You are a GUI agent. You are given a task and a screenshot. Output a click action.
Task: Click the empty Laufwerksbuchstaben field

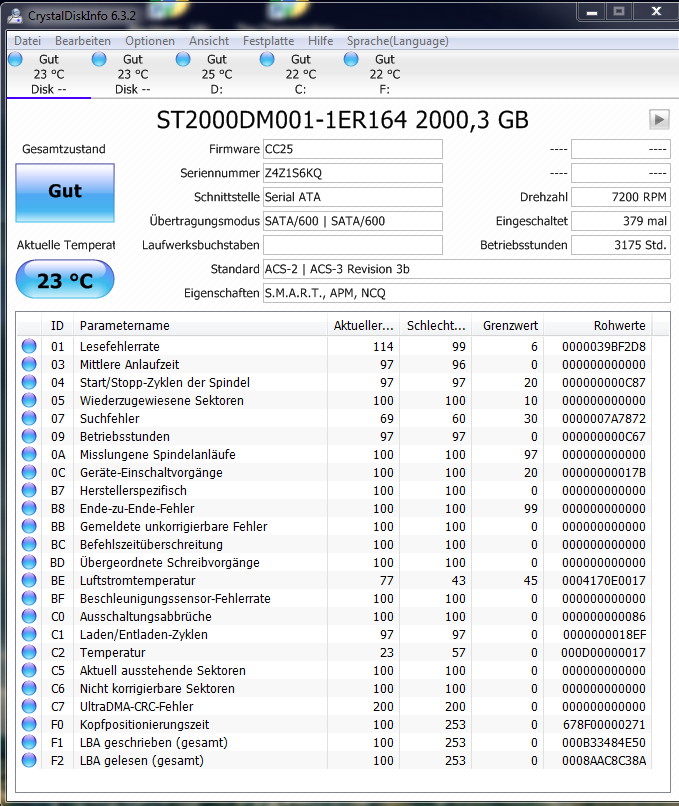[353, 245]
